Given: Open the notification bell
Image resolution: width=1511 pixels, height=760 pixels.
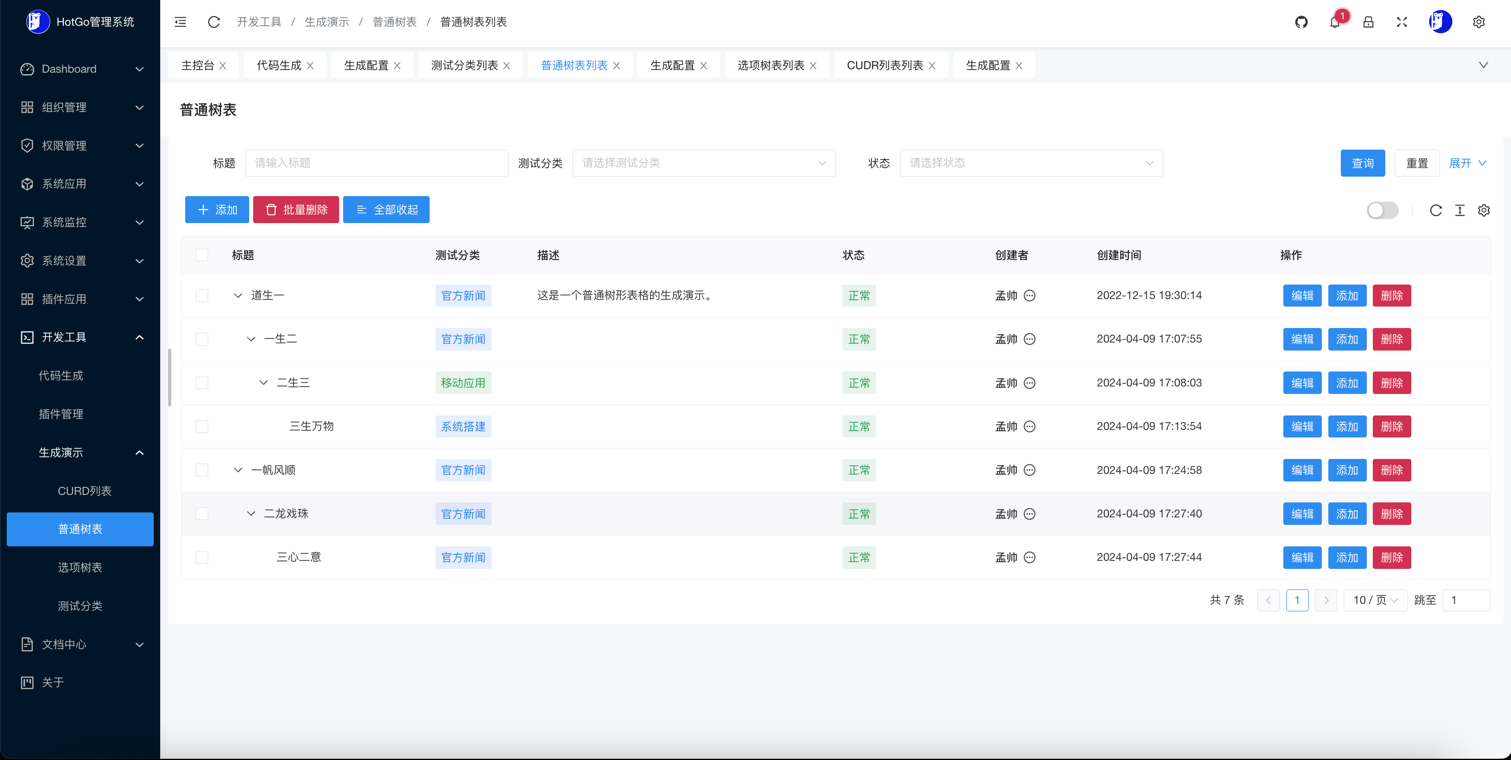Looking at the screenshot, I should coord(1335,22).
